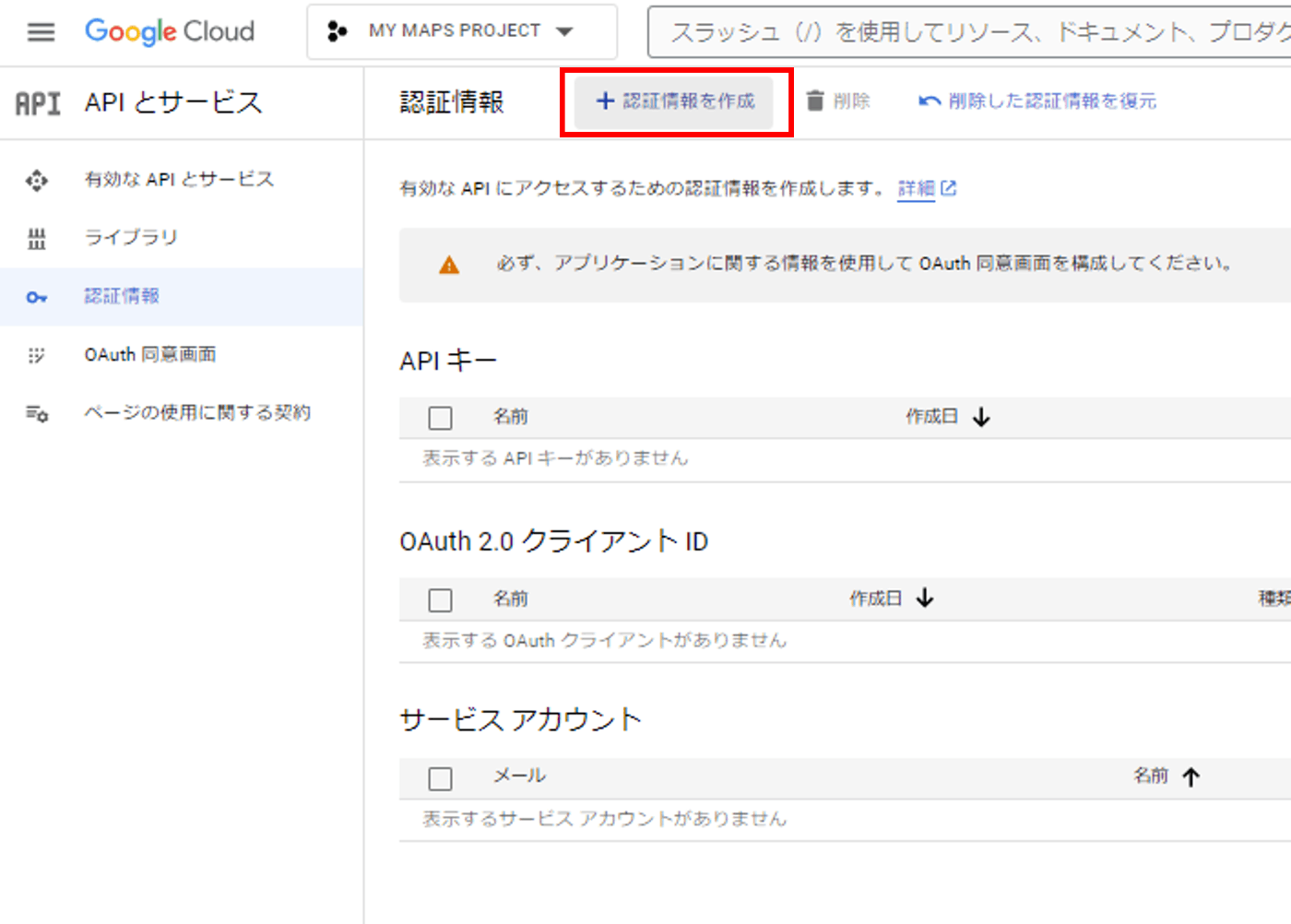Open the OAuth 同意画面 page
The height and width of the screenshot is (924, 1291).
pyautogui.click(x=150, y=354)
